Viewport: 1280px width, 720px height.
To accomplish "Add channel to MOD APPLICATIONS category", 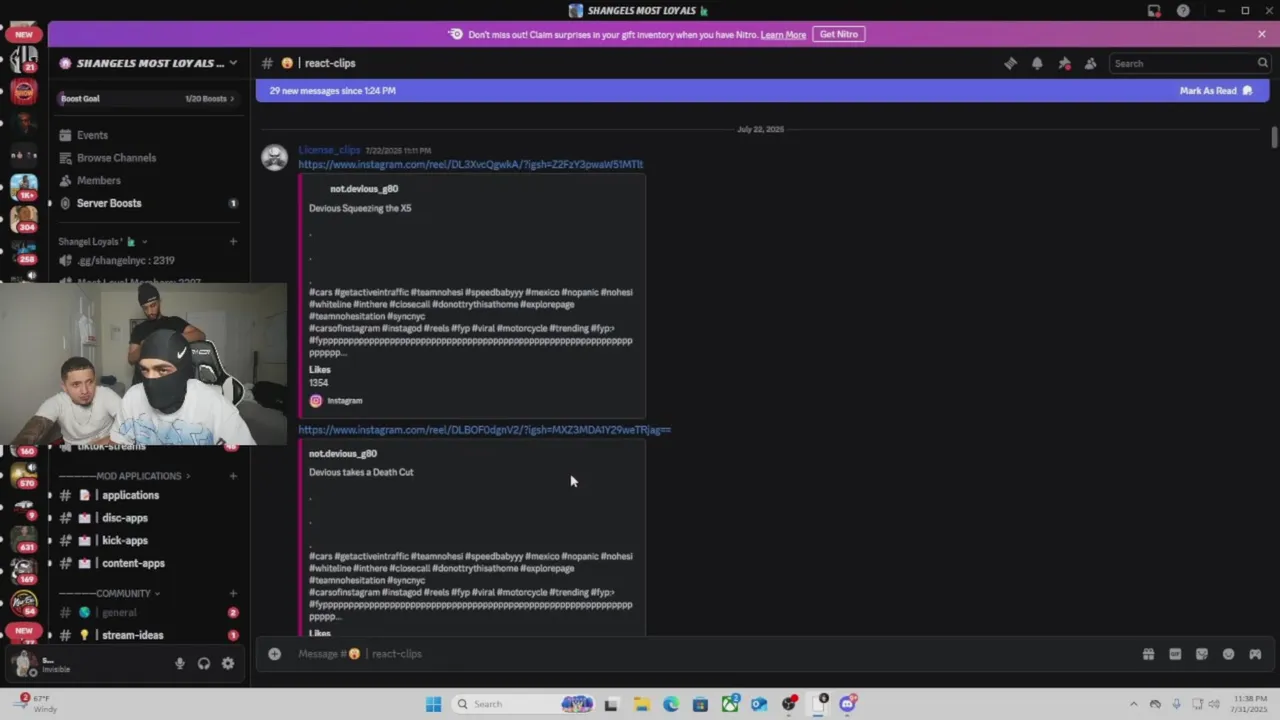I will click(x=233, y=476).
